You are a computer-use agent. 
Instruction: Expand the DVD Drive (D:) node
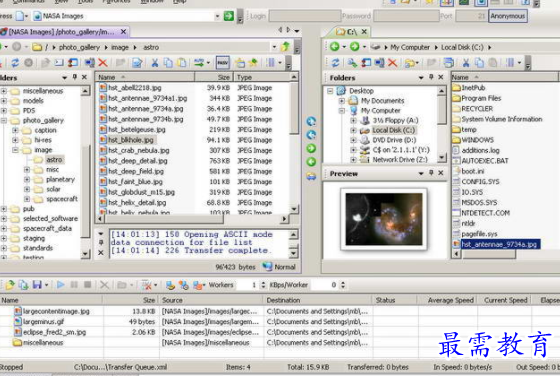[353, 140]
